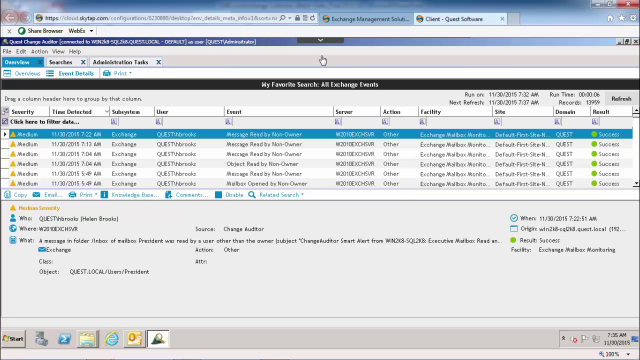
Task: Refresh the browser page
Action: point(313,18)
